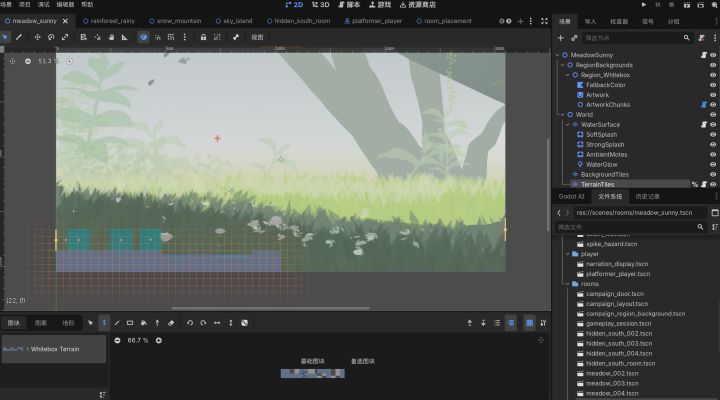Select the TileMap paint pencil tool
The height and width of the screenshot is (400, 720).
click(x=104, y=323)
